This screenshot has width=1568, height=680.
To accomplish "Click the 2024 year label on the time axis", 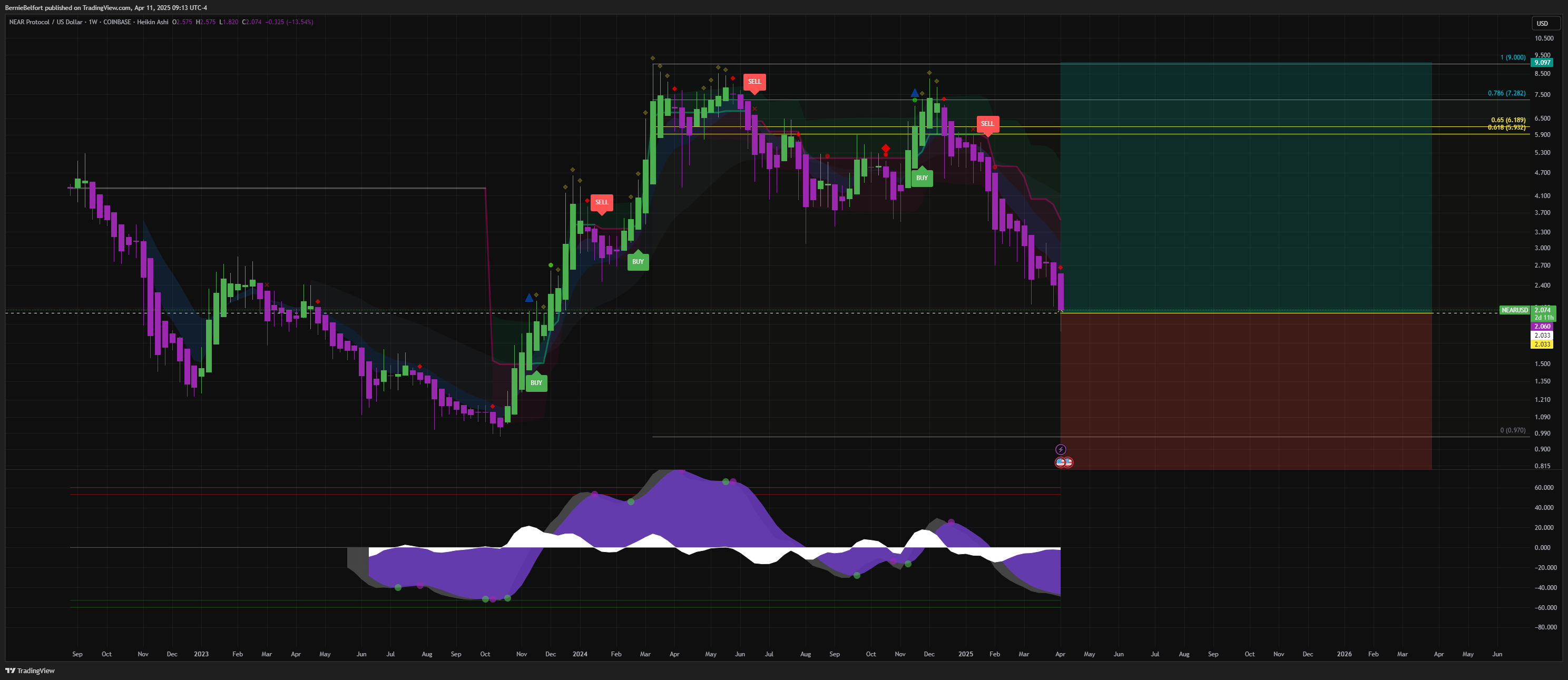I will (x=580, y=654).
